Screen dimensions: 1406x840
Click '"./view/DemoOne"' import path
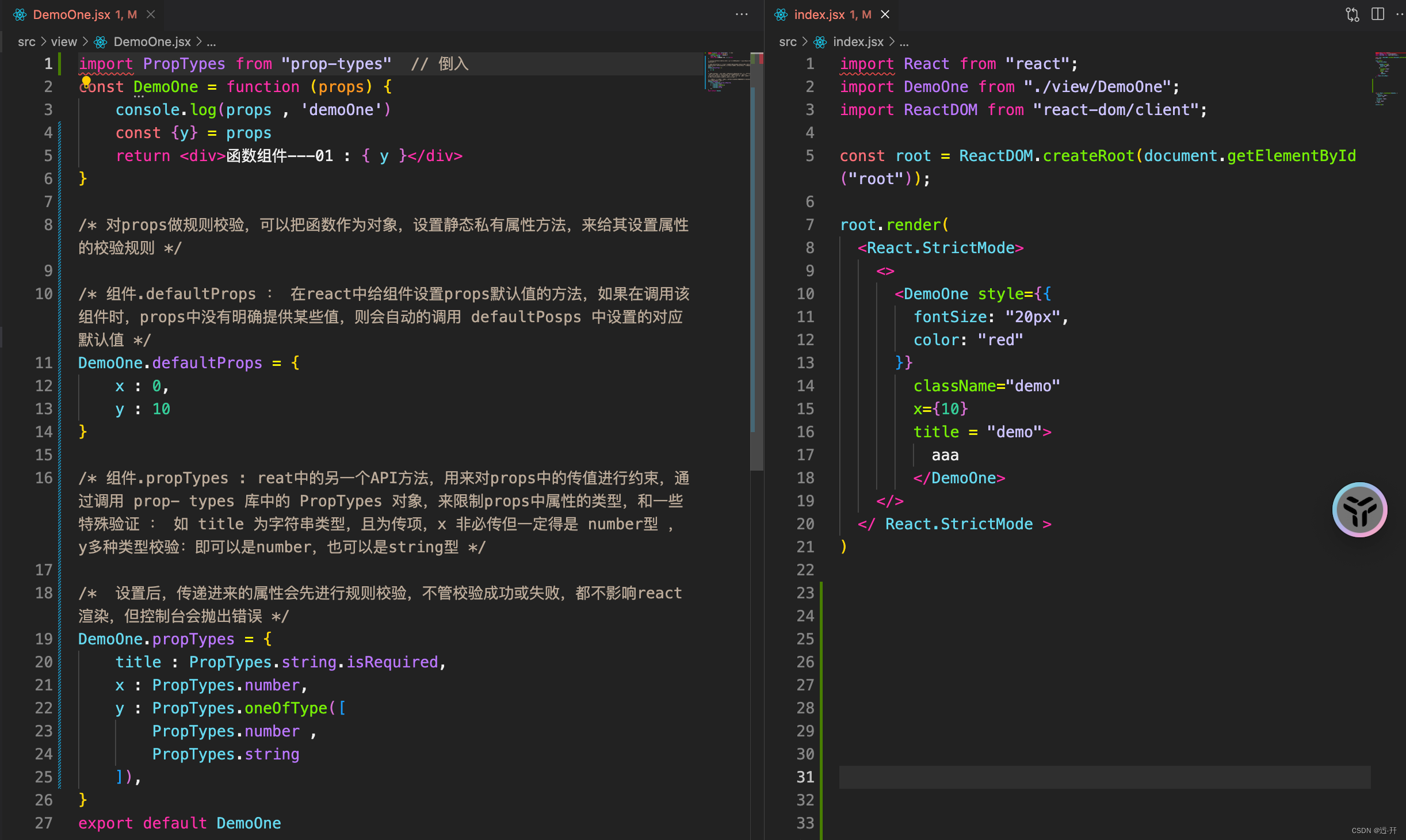pos(1098,87)
